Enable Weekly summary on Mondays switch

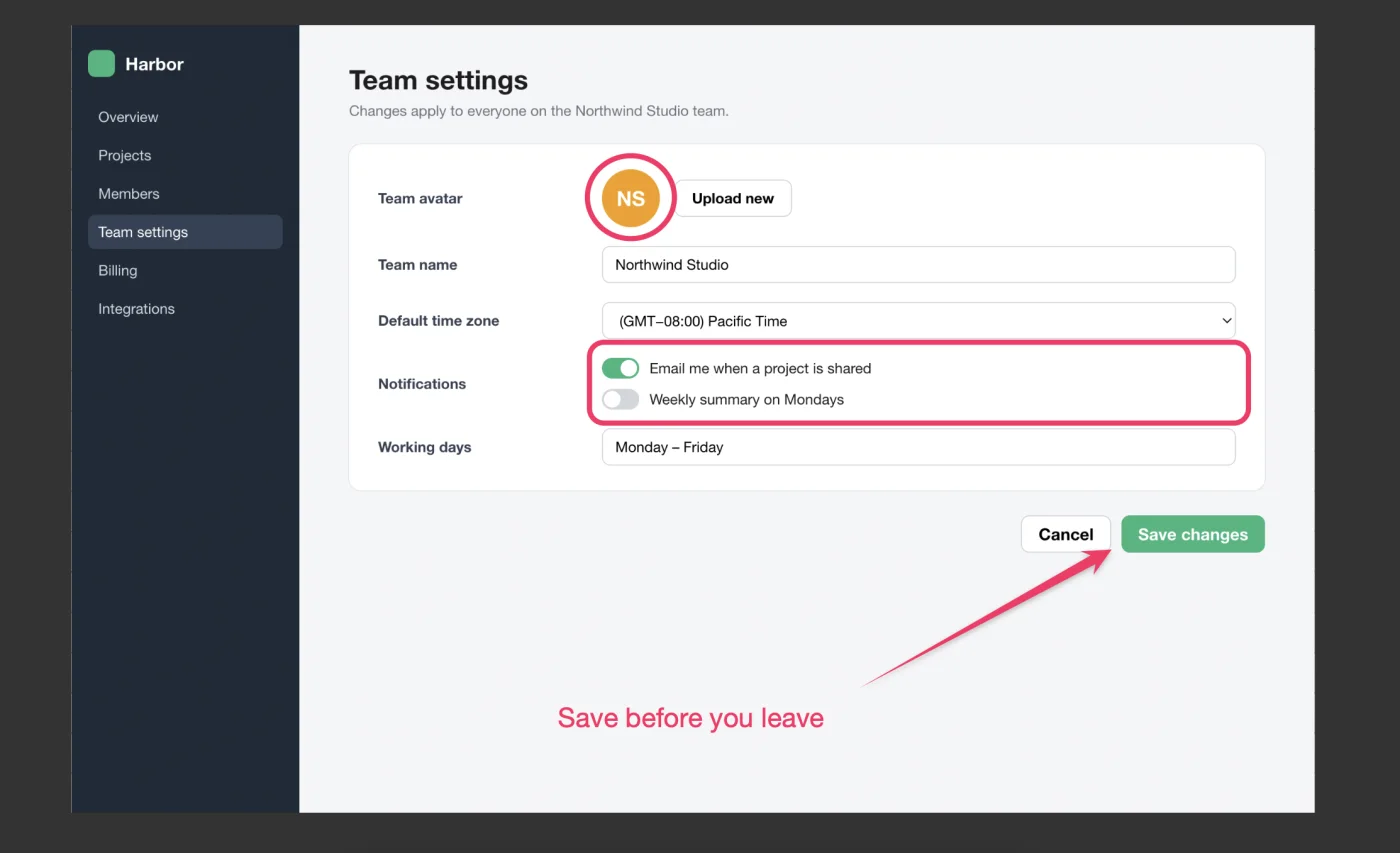pos(620,399)
